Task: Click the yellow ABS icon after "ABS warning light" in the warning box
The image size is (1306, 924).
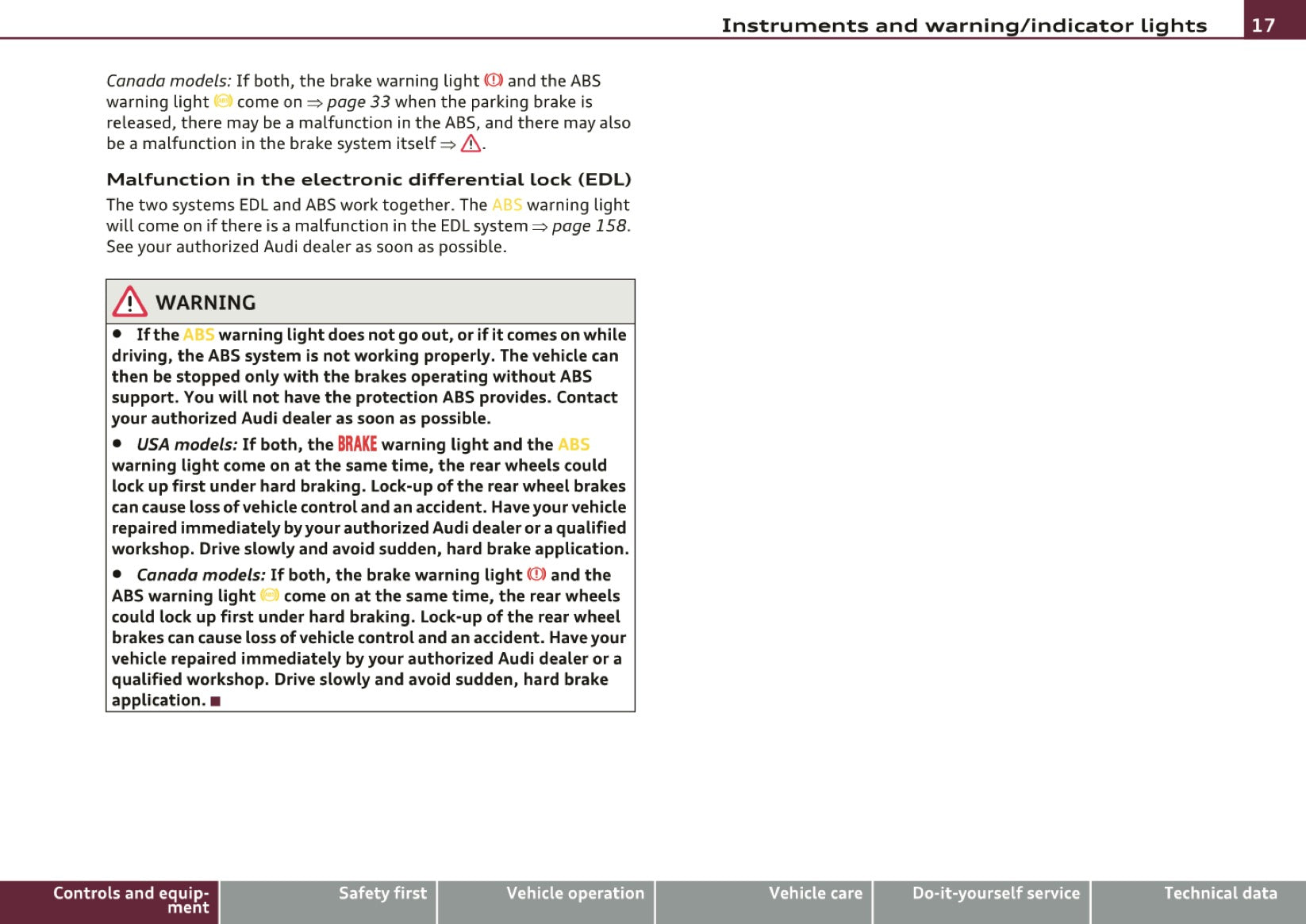Action: 270,595
